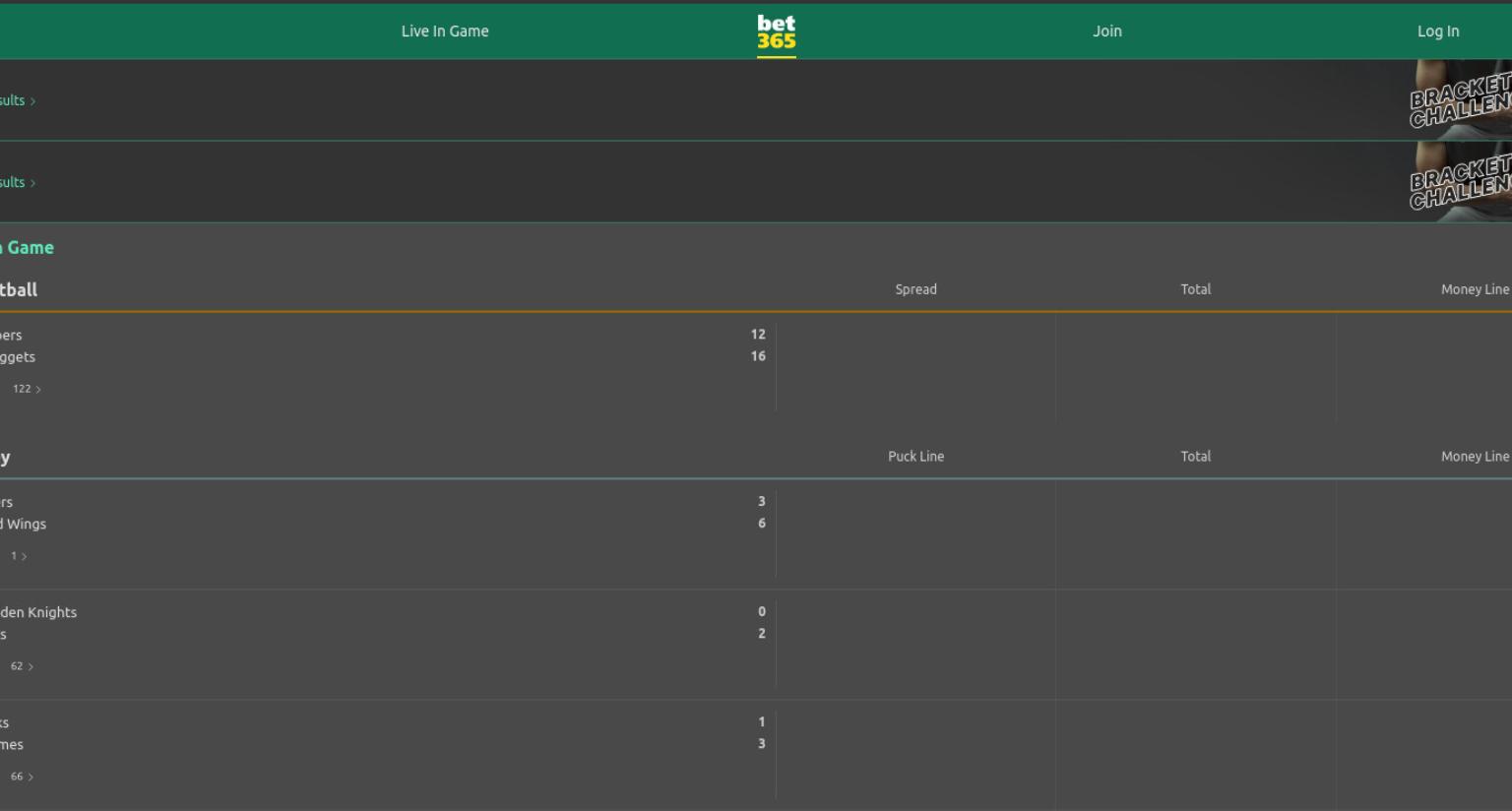Image resolution: width=1512 pixels, height=811 pixels.
Task: Click Money Line header in hockey section
Action: tap(1475, 457)
